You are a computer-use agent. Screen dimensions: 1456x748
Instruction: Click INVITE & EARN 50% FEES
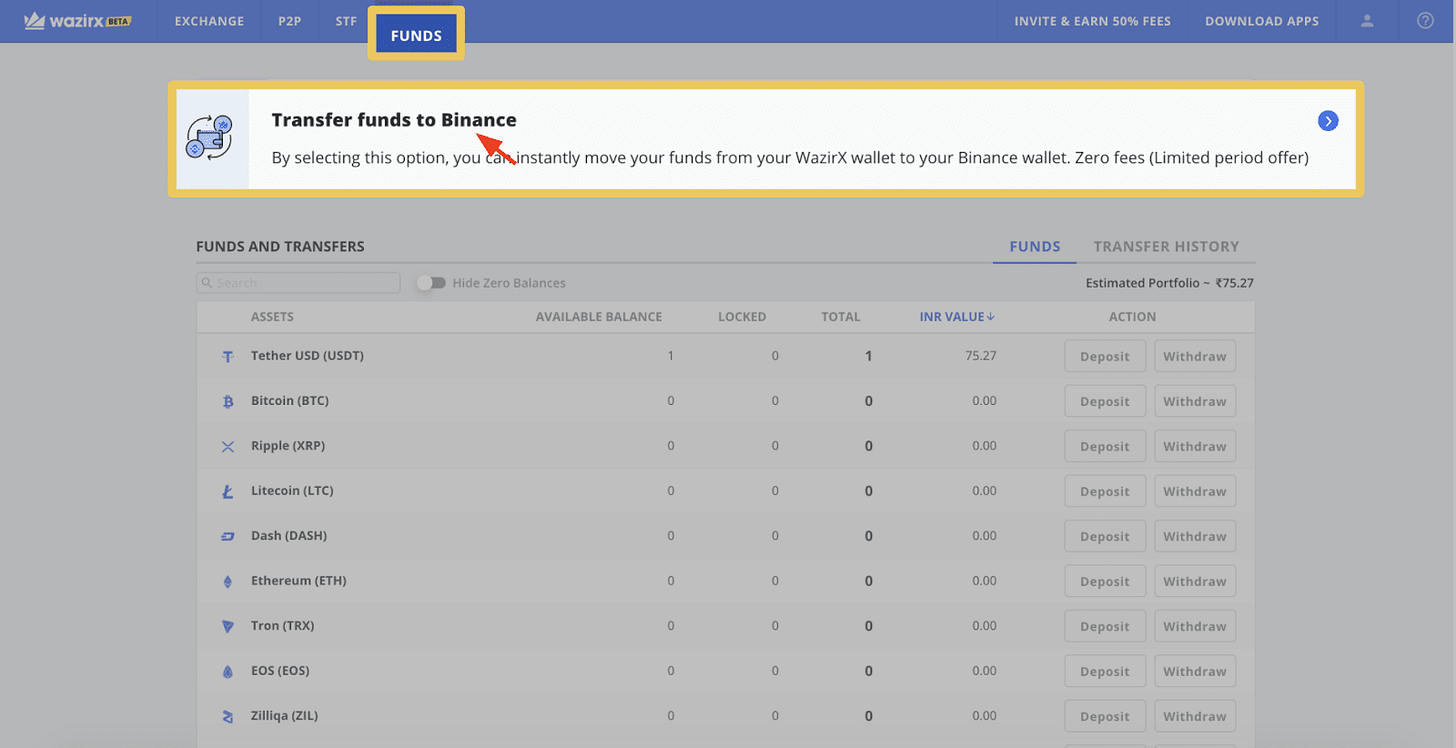pyautogui.click(x=1092, y=21)
